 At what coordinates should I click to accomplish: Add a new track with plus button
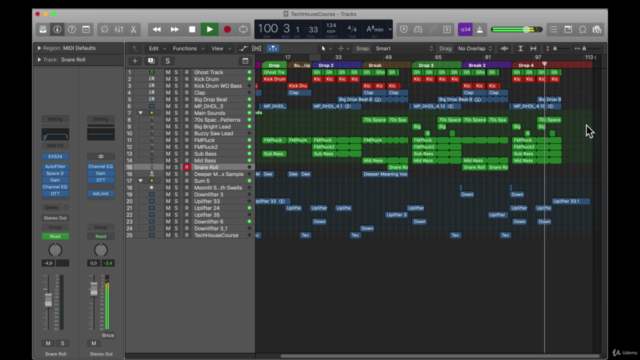point(135,61)
